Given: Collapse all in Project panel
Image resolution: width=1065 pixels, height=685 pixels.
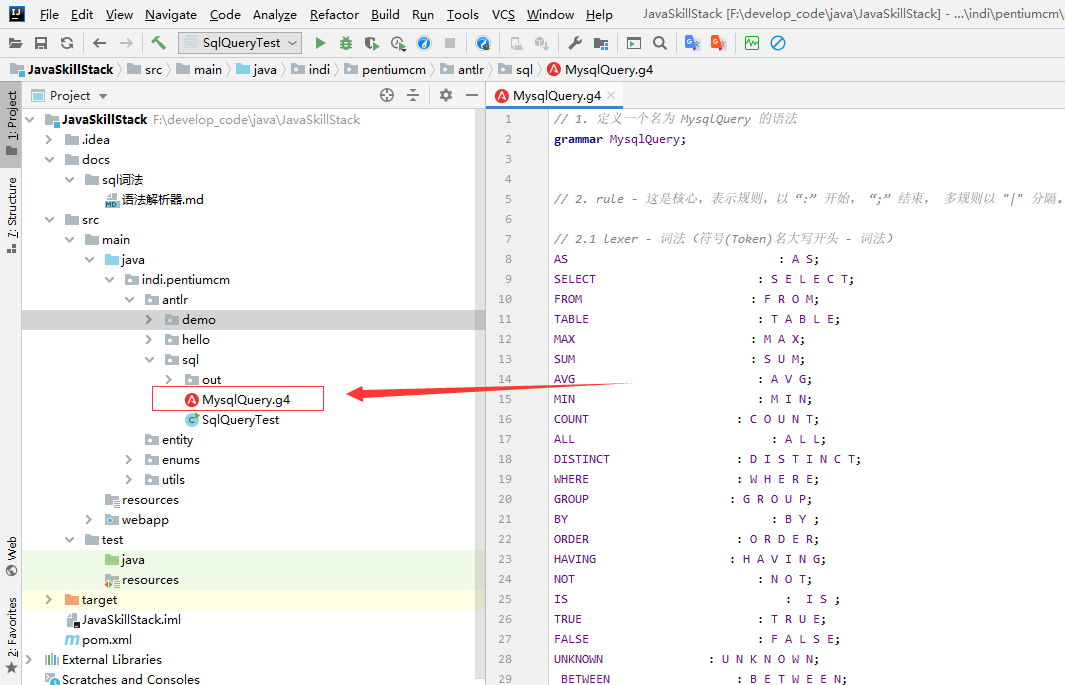Looking at the screenshot, I should click(413, 96).
